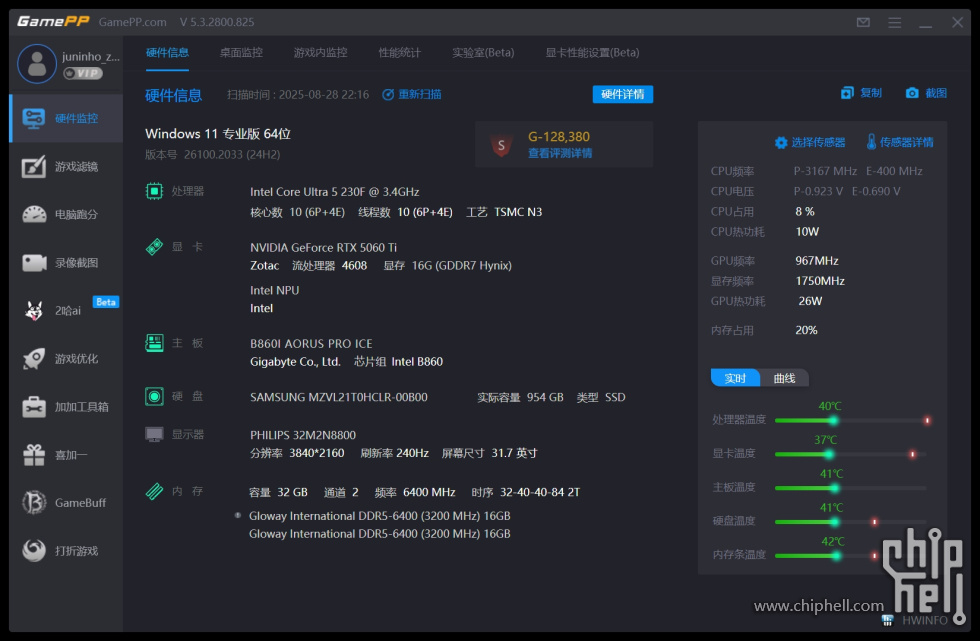The image size is (980, 641).
Task: Click the red S score shield icon
Action: [x=501, y=146]
